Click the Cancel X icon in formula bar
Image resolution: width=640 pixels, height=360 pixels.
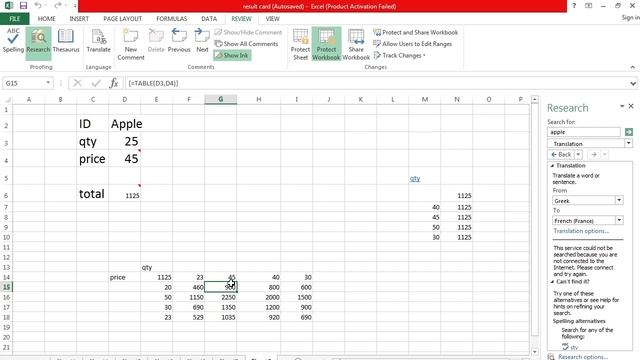tap(77, 83)
